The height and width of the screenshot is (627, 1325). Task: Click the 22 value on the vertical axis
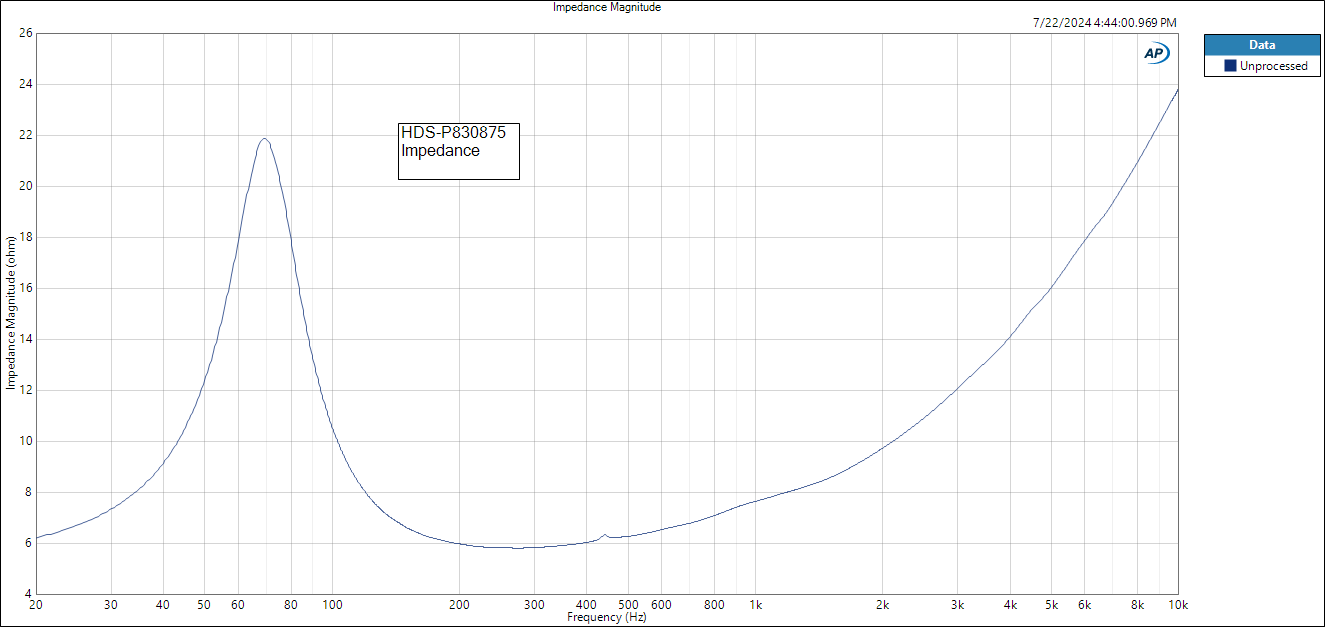(26, 135)
